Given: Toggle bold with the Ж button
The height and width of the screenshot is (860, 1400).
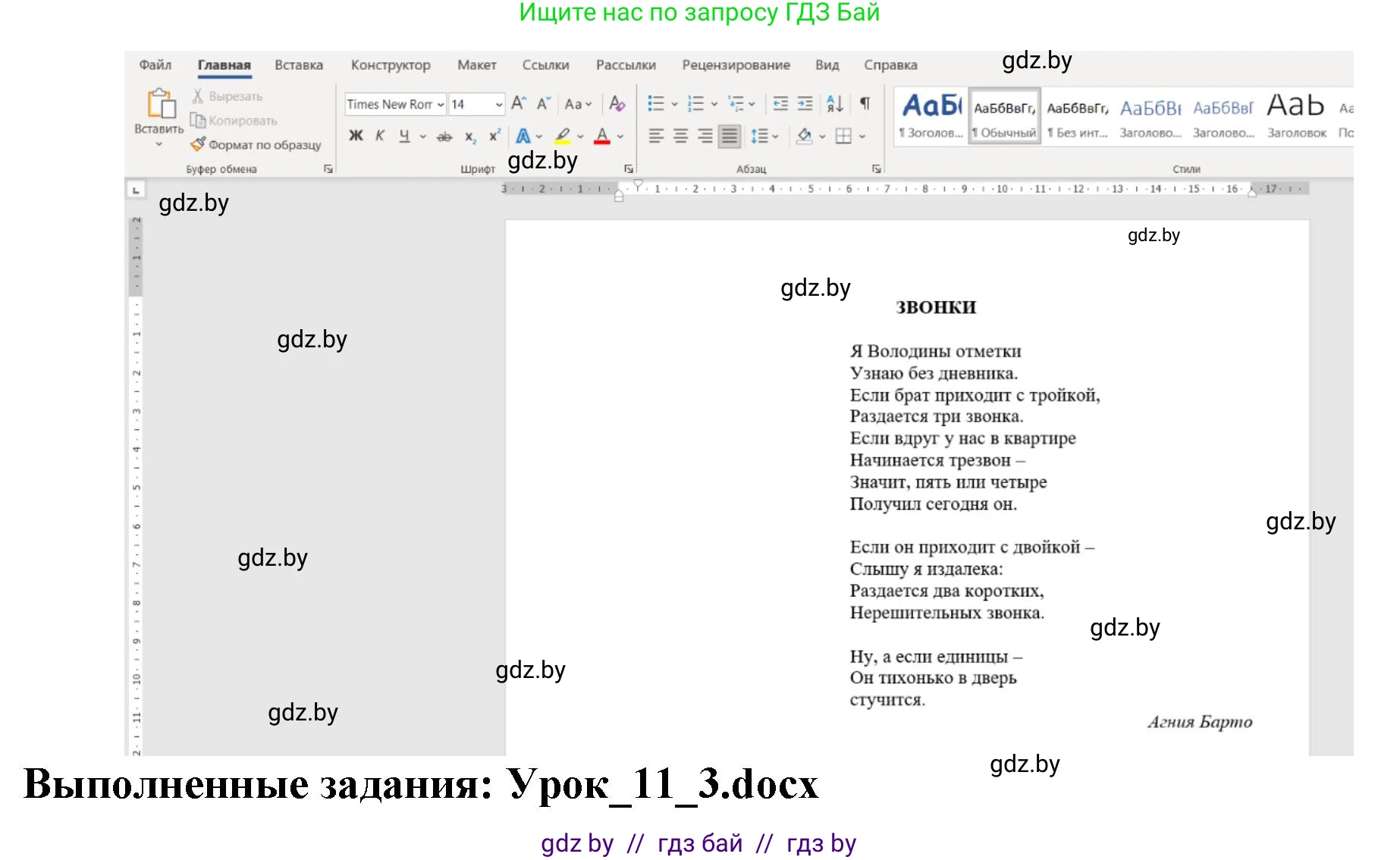Looking at the screenshot, I should [356, 136].
